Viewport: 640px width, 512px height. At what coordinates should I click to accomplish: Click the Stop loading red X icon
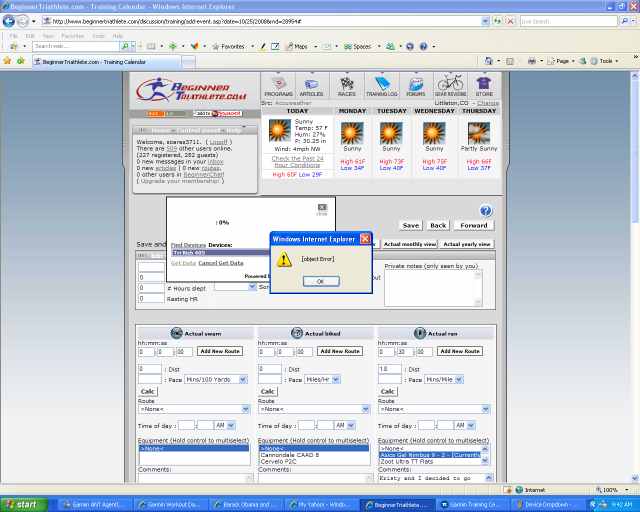(510, 21)
